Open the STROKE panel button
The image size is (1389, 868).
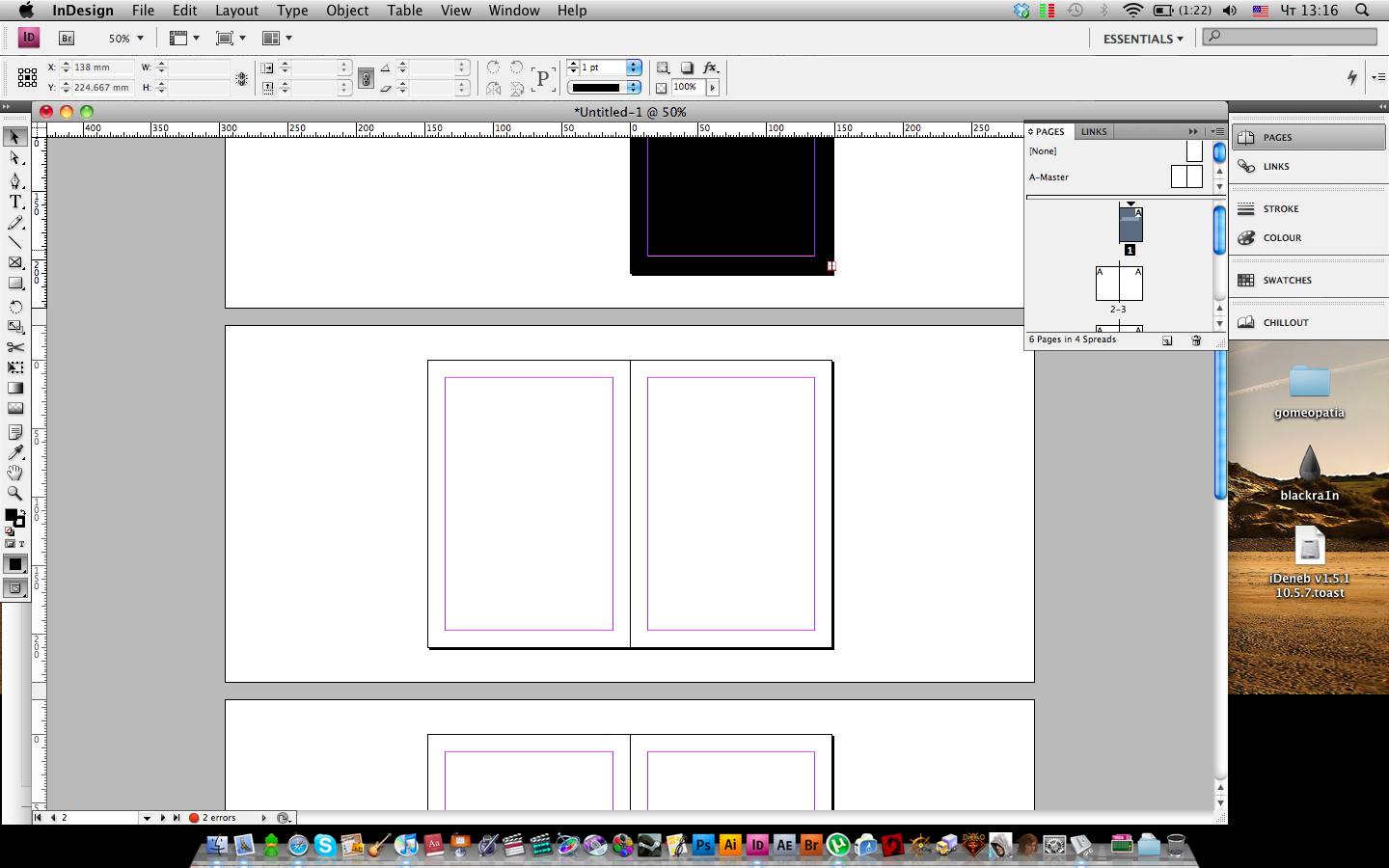tap(1309, 208)
